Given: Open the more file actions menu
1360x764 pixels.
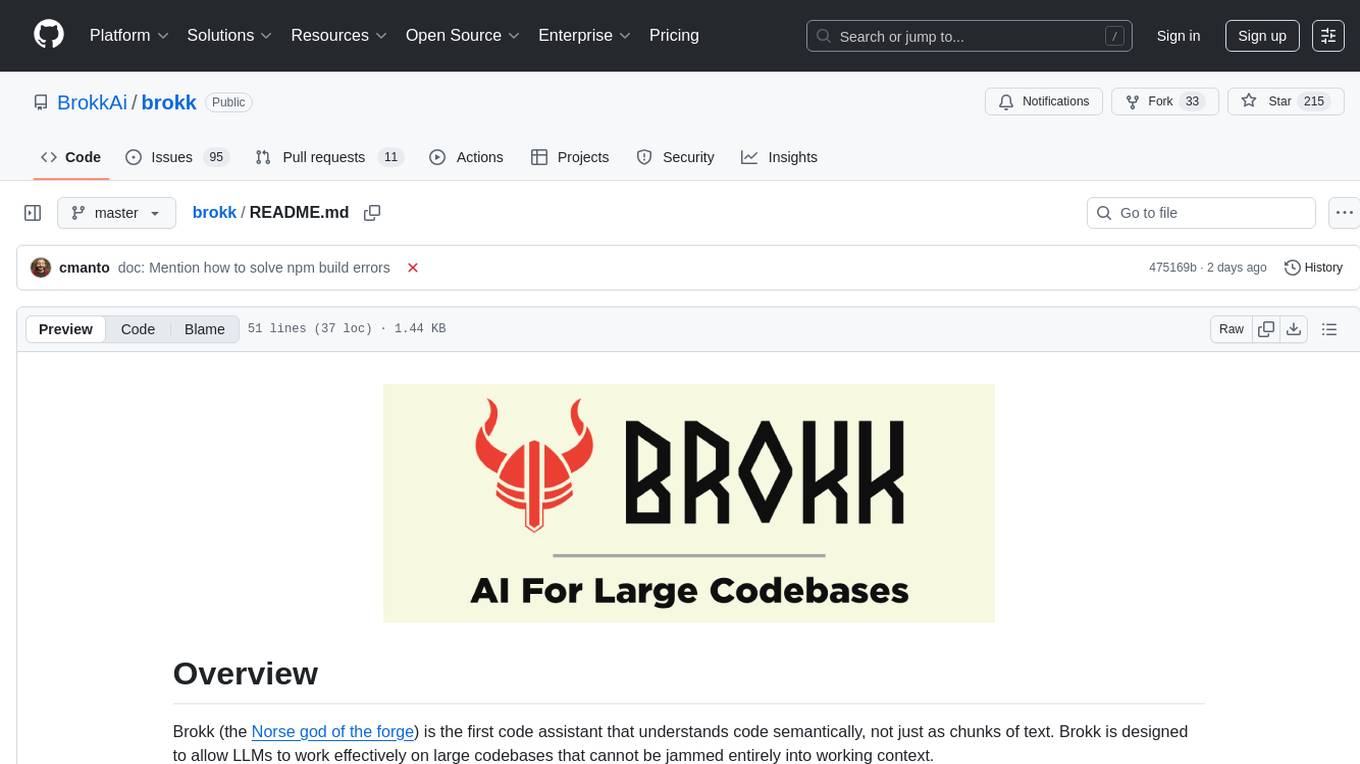Looking at the screenshot, I should 1344,213.
